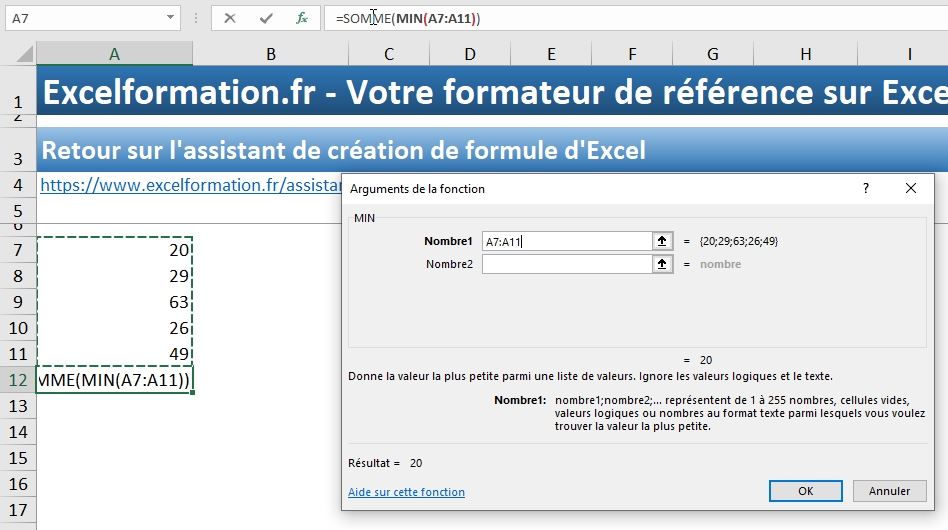Select row 8 header
Viewport: 948px width, 530px height.
[x=18, y=276]
